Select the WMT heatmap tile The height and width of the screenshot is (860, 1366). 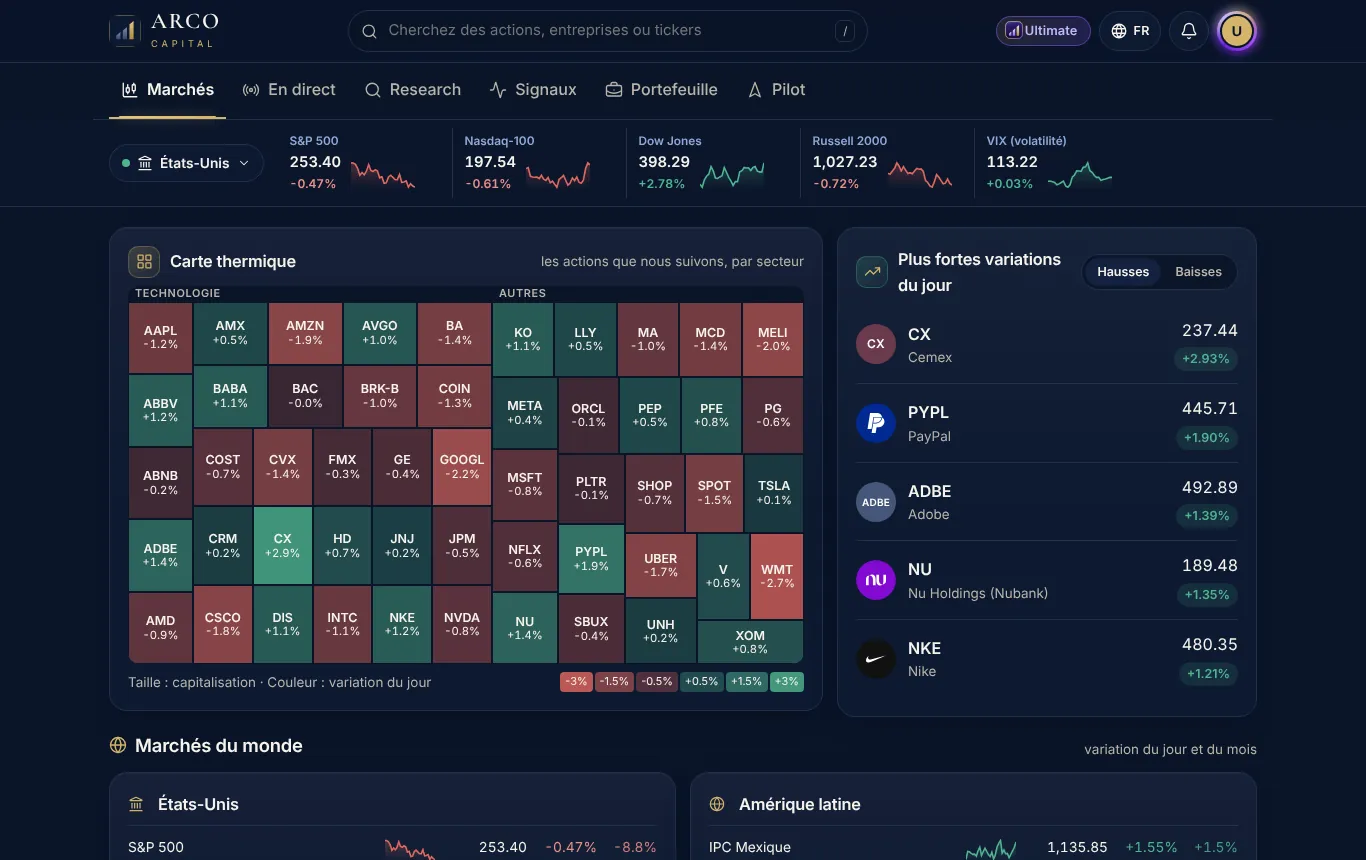tap(777, 576)
